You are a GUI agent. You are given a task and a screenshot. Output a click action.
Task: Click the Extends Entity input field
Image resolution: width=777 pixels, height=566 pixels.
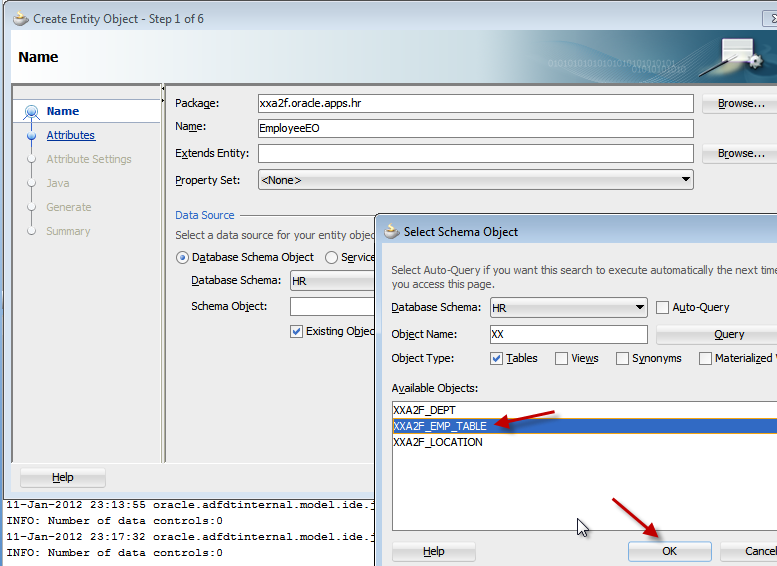(475, 153)
